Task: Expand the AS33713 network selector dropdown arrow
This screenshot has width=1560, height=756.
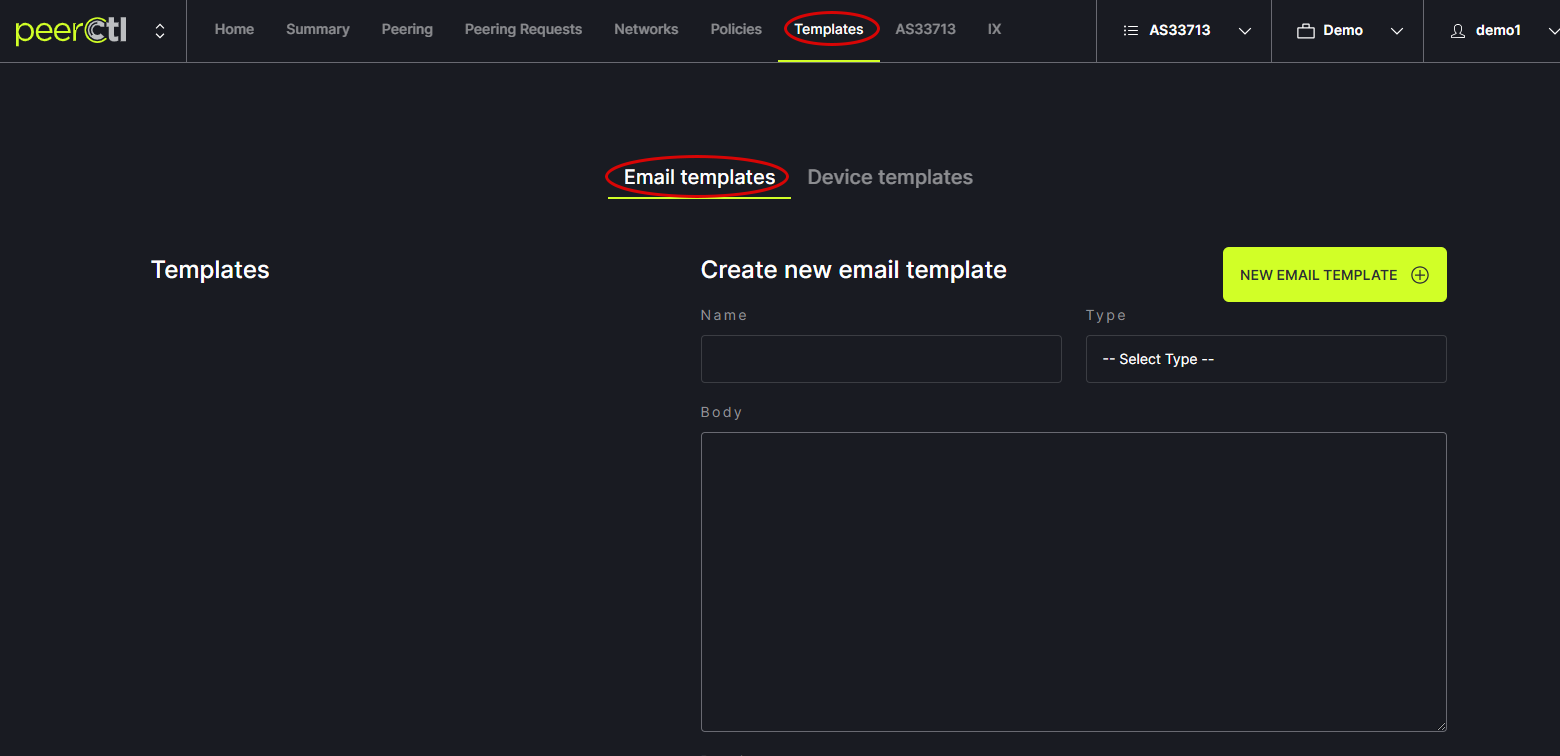Action: pos(1245,31)
